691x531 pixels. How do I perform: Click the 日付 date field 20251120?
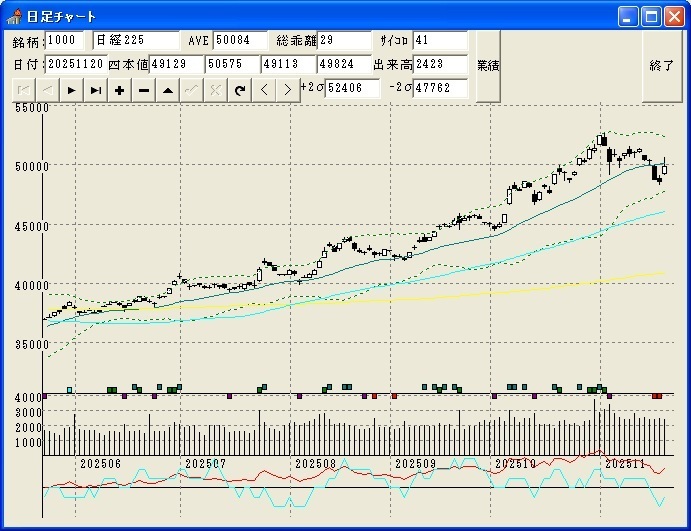pyautogui.click(x=75, y=64)
